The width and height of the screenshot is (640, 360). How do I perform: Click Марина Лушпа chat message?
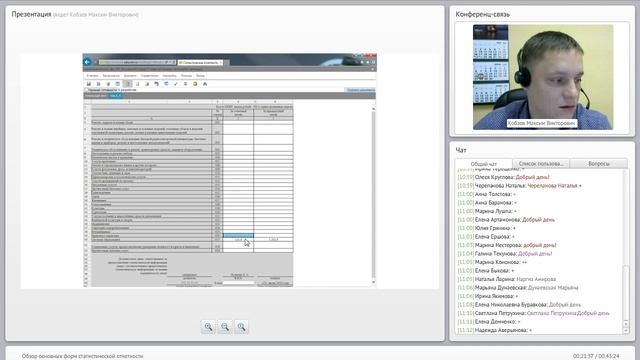[487, 211]
